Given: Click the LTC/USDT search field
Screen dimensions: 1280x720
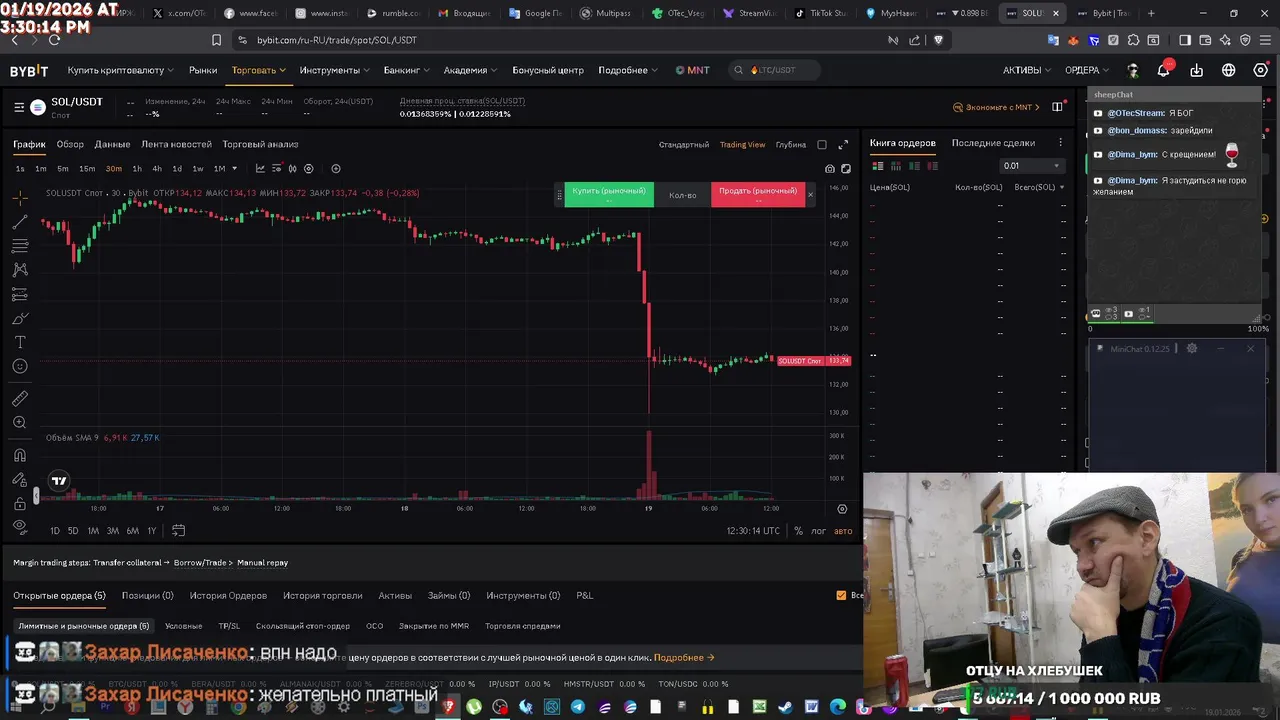Looking at the screenshot, I should point(775,70).
